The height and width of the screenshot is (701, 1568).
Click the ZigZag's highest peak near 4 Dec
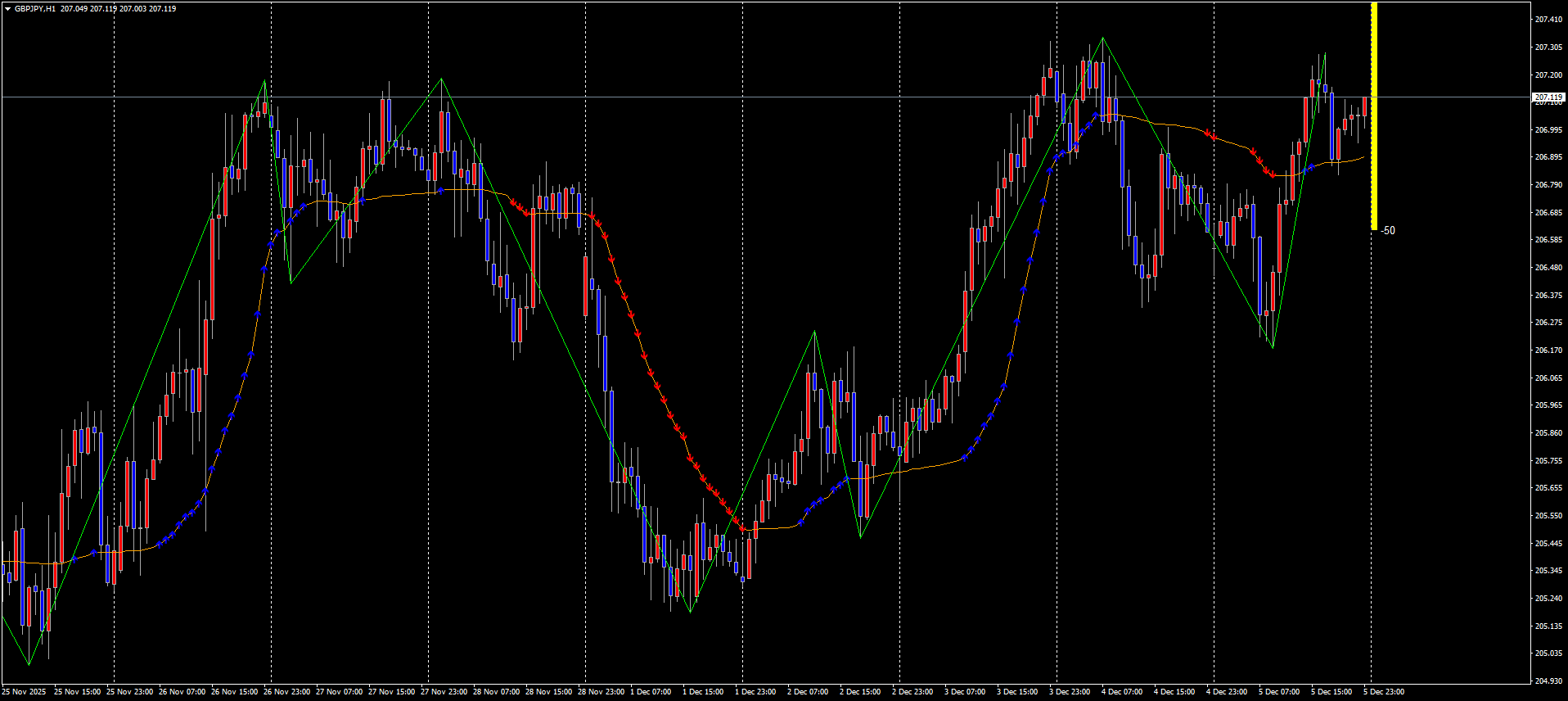coord(1102,38)
